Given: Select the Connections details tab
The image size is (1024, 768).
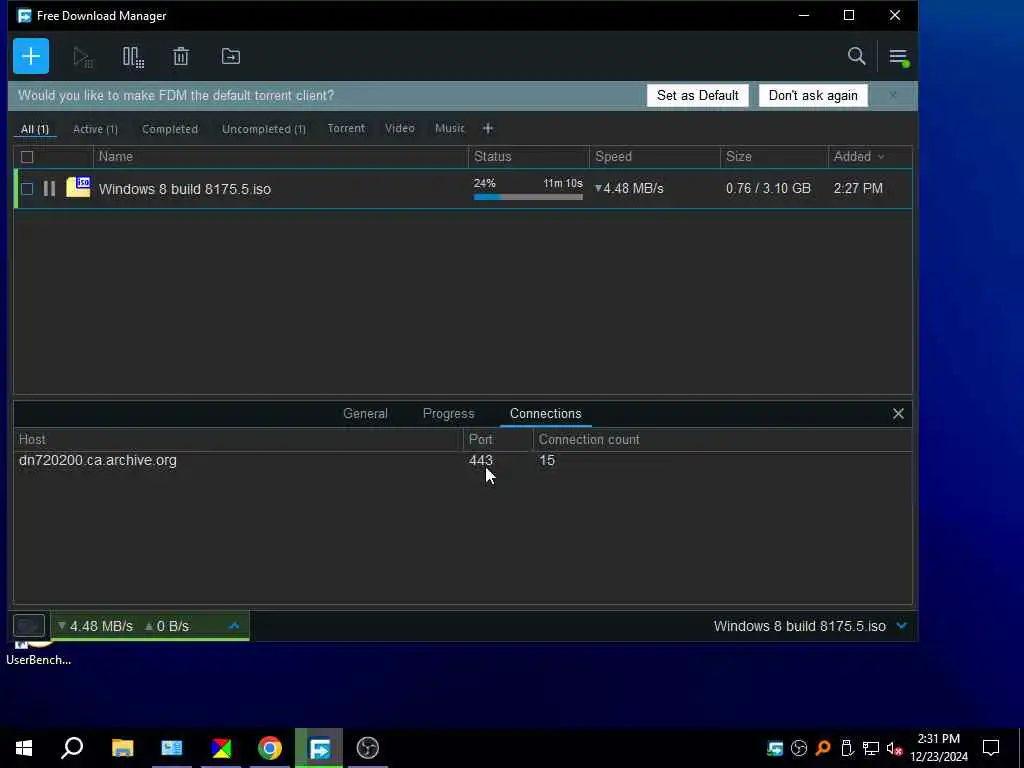Looking at the screenshot, I should coord(545,413).
